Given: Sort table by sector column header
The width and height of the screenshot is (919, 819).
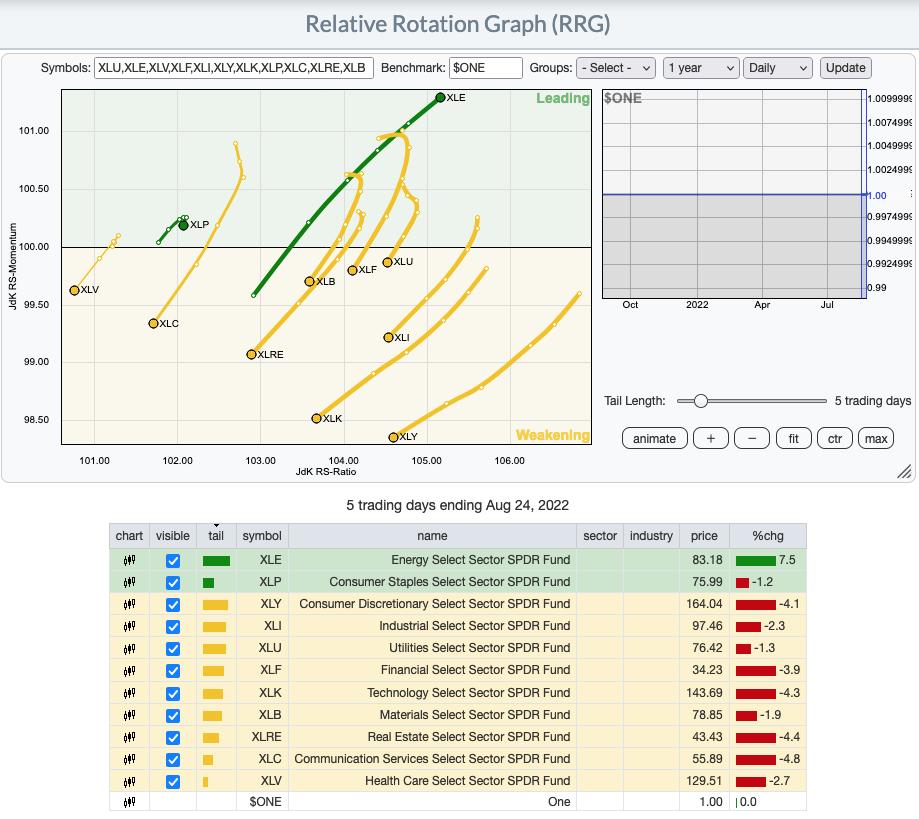Looking at the screenshot, I should coord(600,536).
